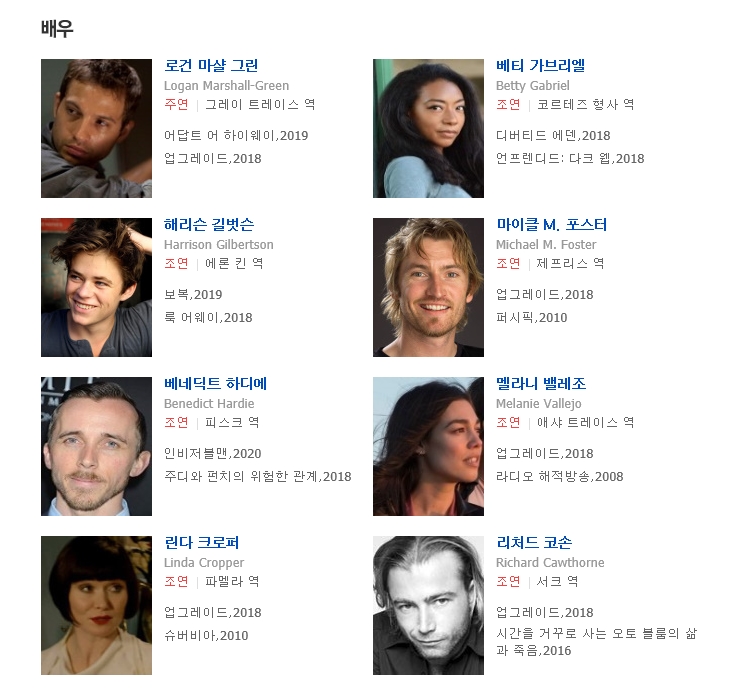This screenshot has height=698, width=748.
Task: Open the 해리슨 길벗슨 actor link
Action: point(209,224)
